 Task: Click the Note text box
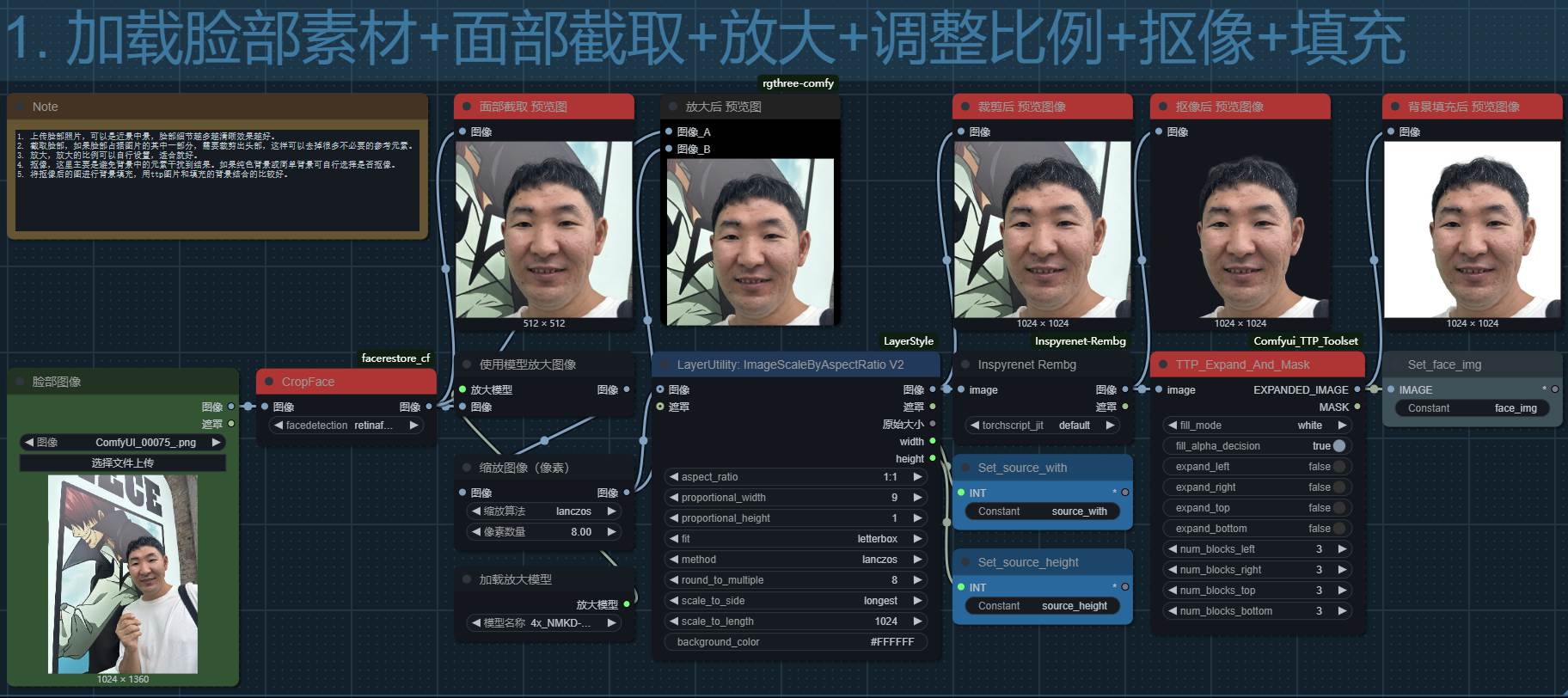217,179
